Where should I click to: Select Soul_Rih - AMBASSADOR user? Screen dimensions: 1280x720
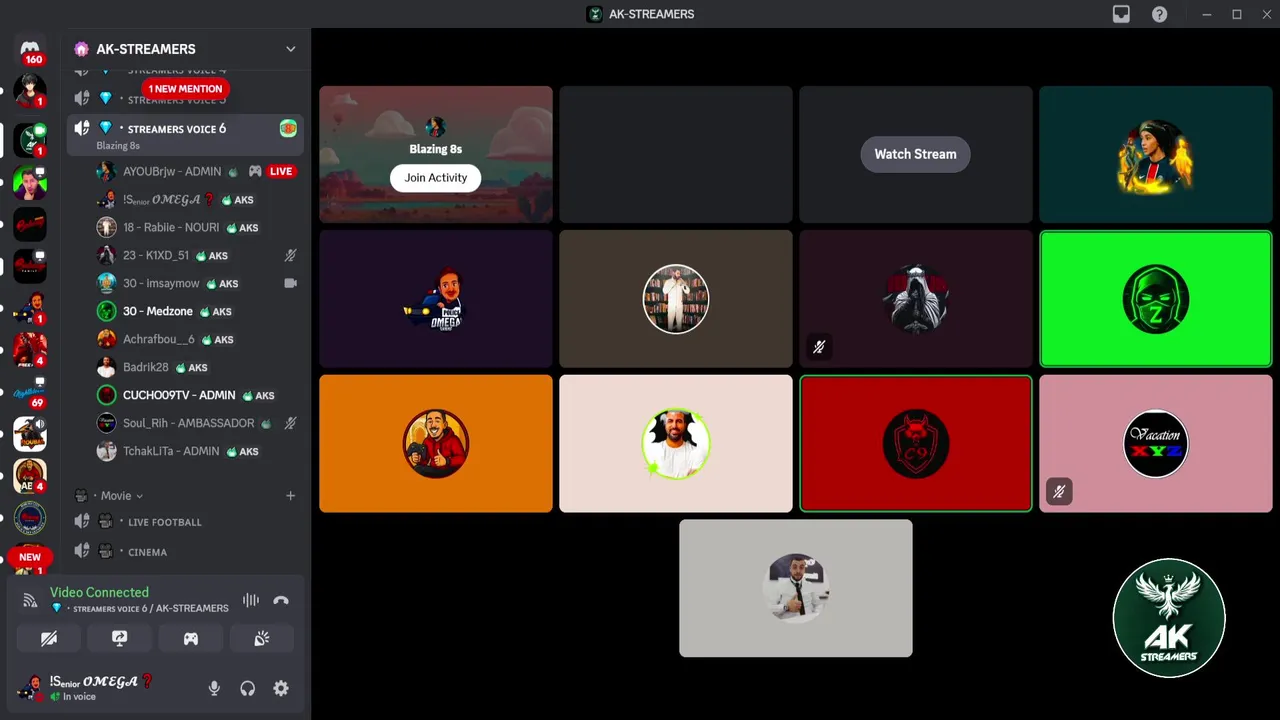(197, 423)
